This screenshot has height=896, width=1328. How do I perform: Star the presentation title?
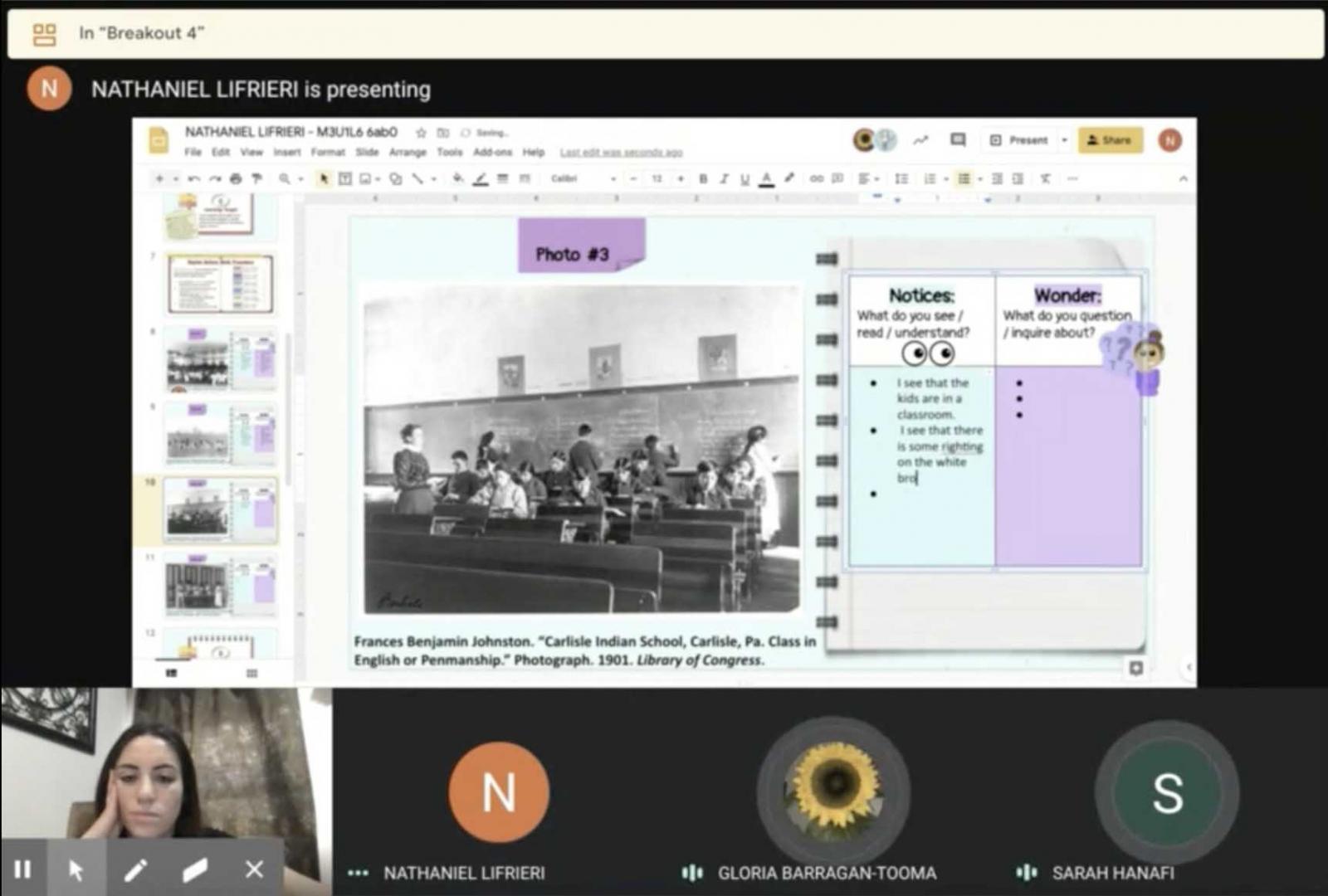[x=421, y=133]
